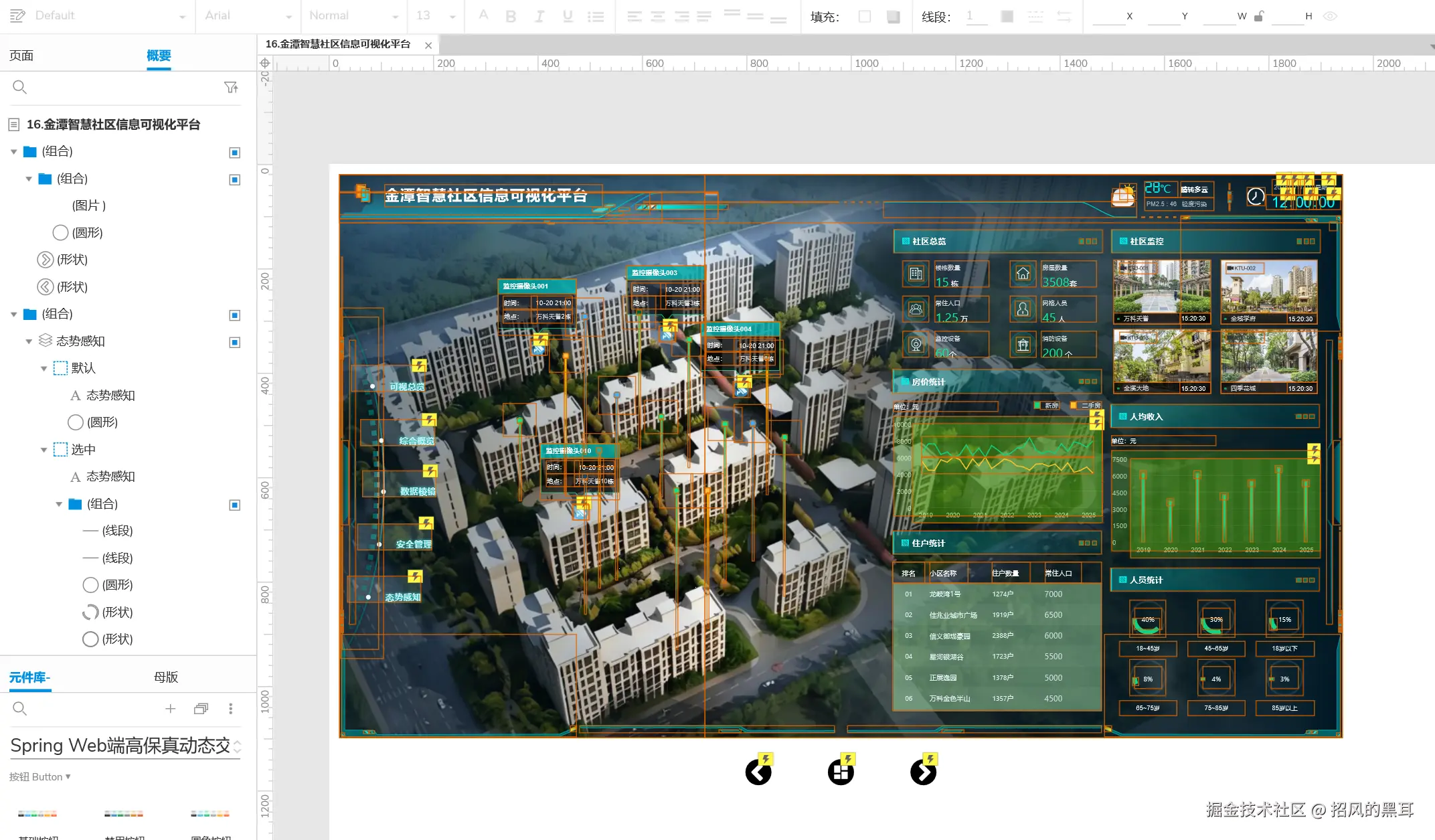Toggle the visibility eye icon in toolbar
1435x840 pixels.
1330,16
